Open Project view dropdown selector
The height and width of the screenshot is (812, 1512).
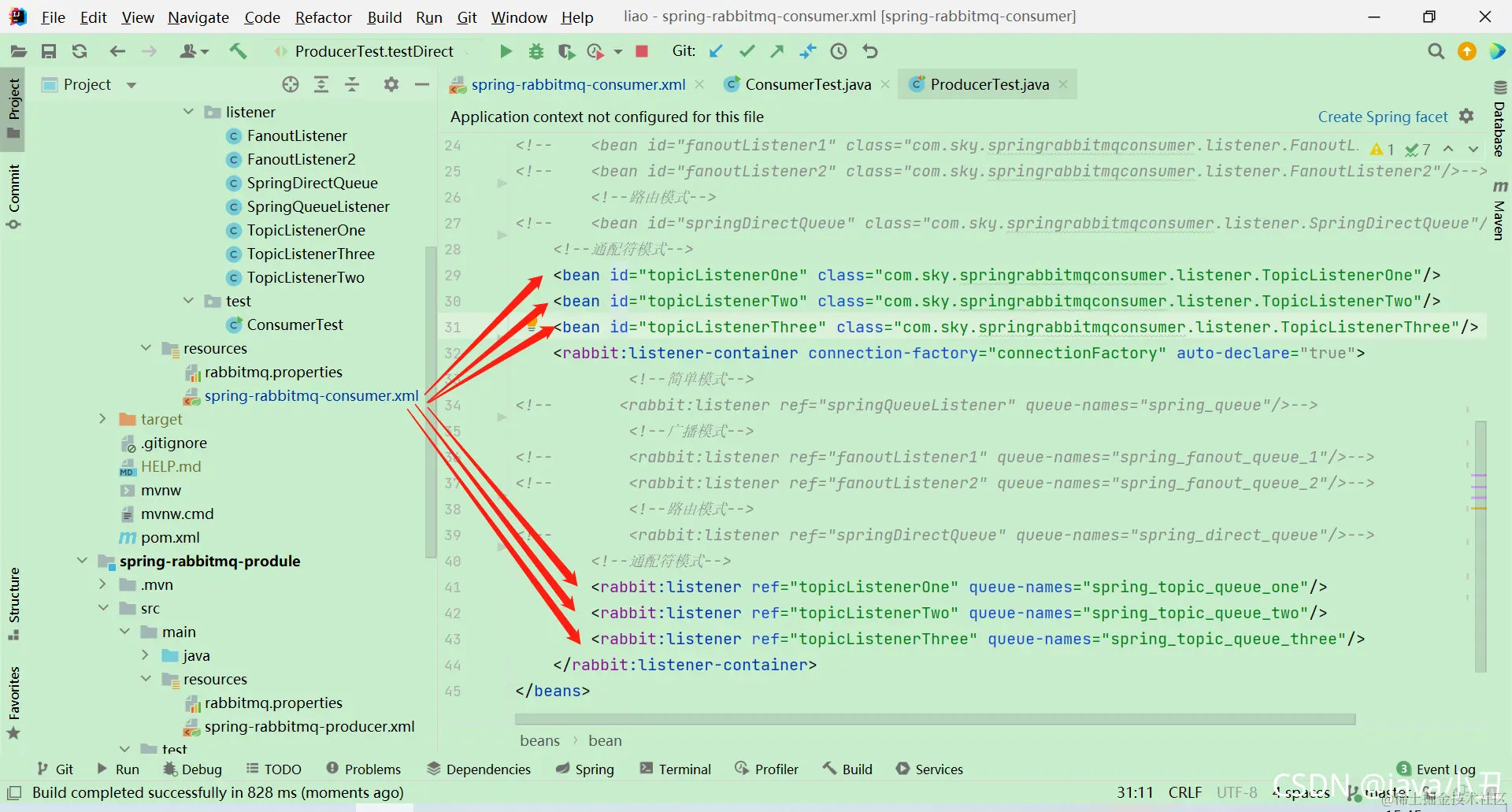132,84
